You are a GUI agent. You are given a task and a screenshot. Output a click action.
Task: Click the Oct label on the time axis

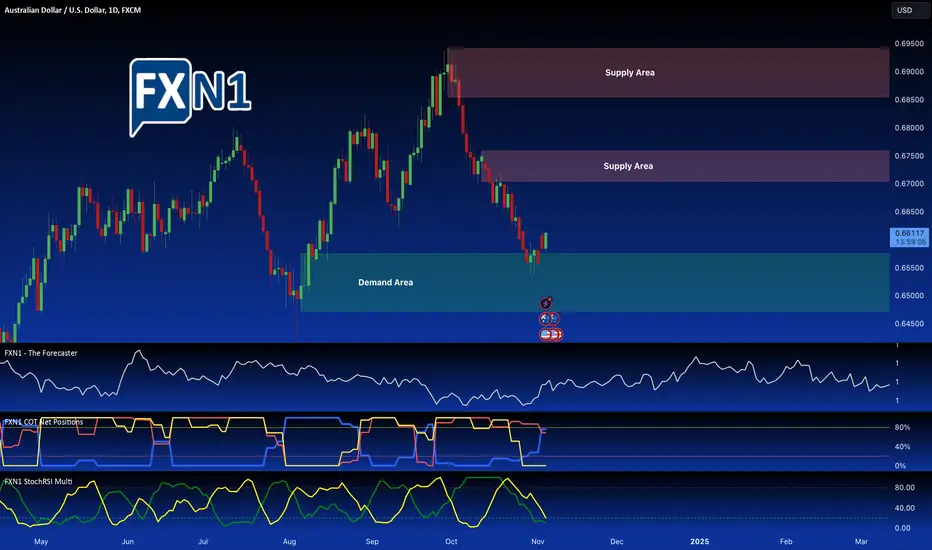pyautogui.click(x=451, y=542)
